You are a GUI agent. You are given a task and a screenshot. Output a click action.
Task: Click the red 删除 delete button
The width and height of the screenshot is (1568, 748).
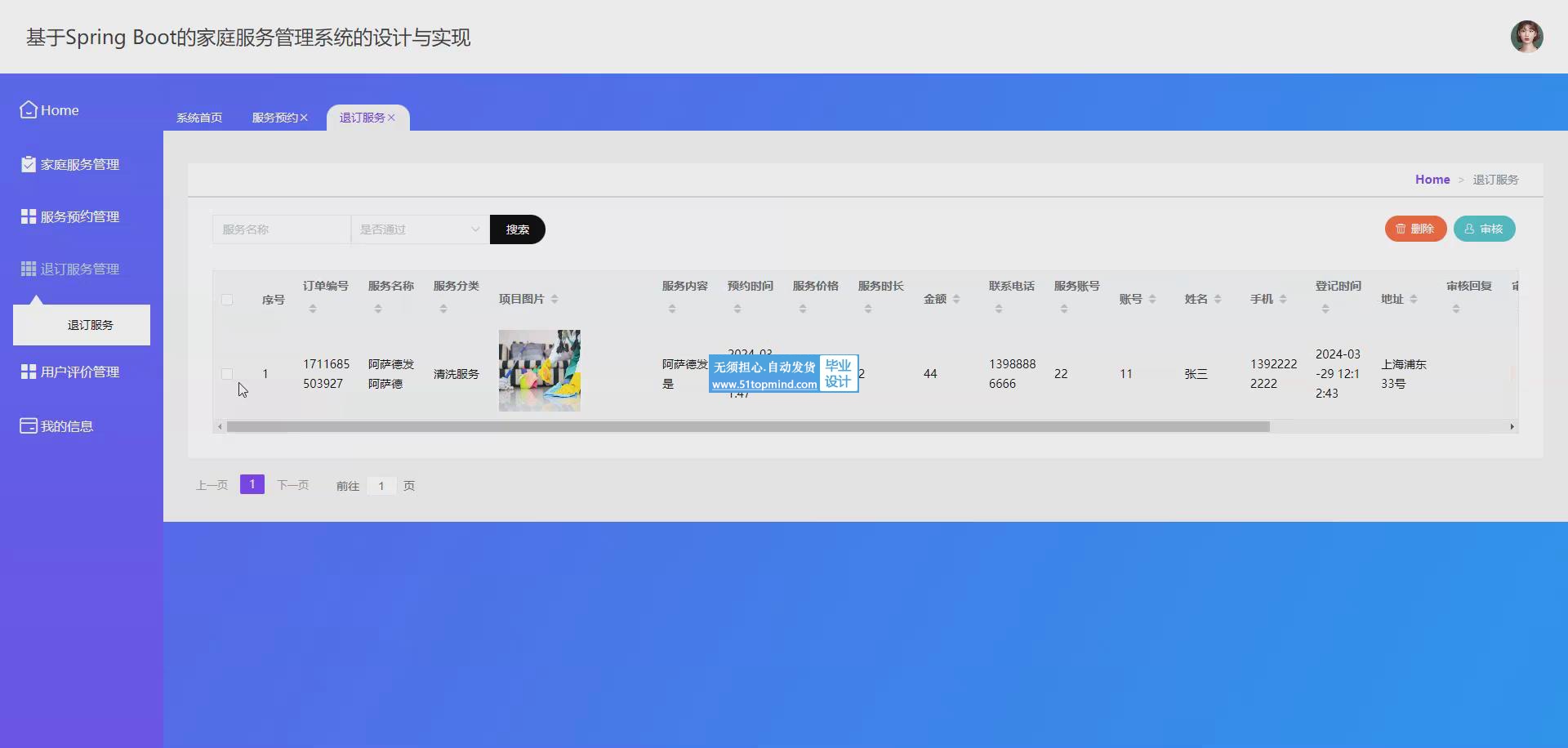(1415, 229)
